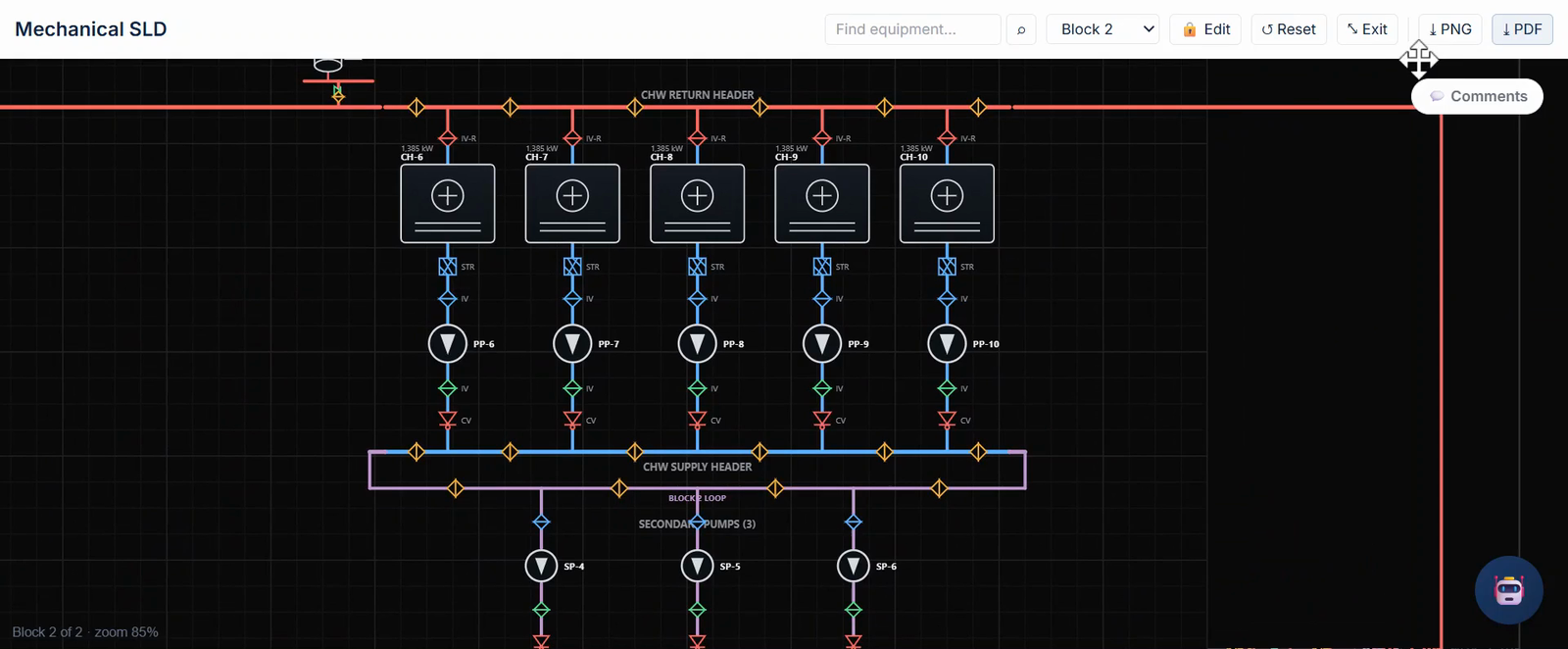
Task: Click the CHW SUPPLY HEADER label
Action: (697, 467)
